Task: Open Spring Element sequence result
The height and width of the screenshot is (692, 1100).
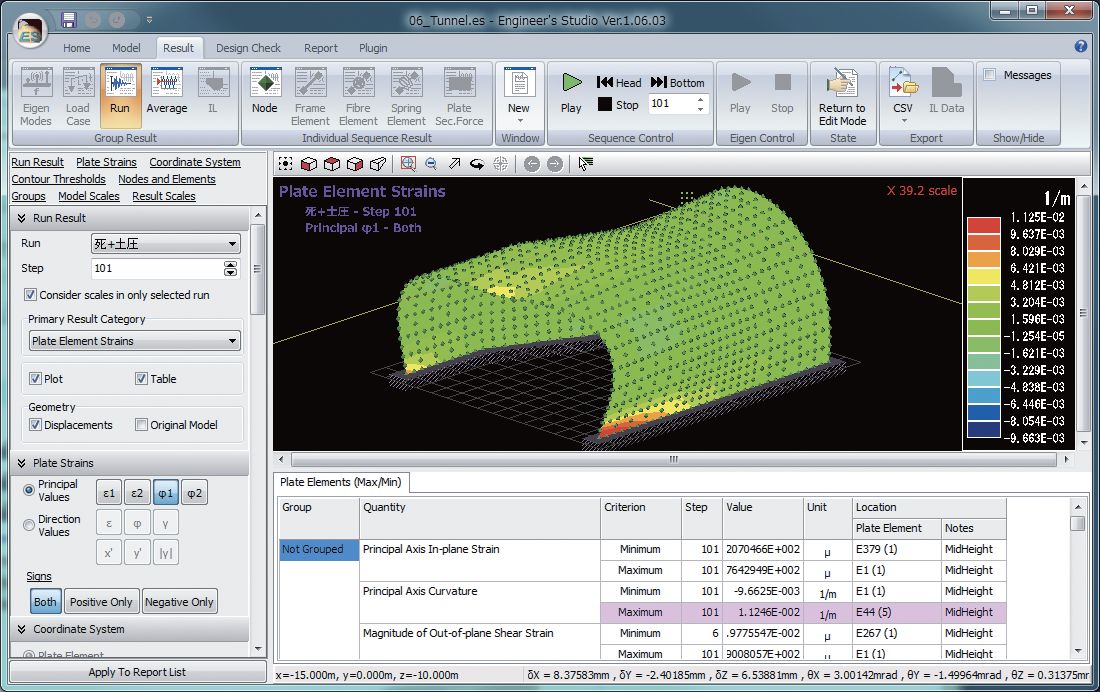Action: click(406, 97)
